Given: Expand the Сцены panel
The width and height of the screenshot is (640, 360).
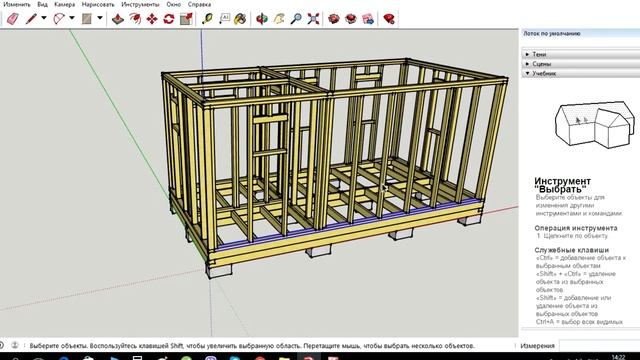Looking at the screenshot, I should point(581,64).
